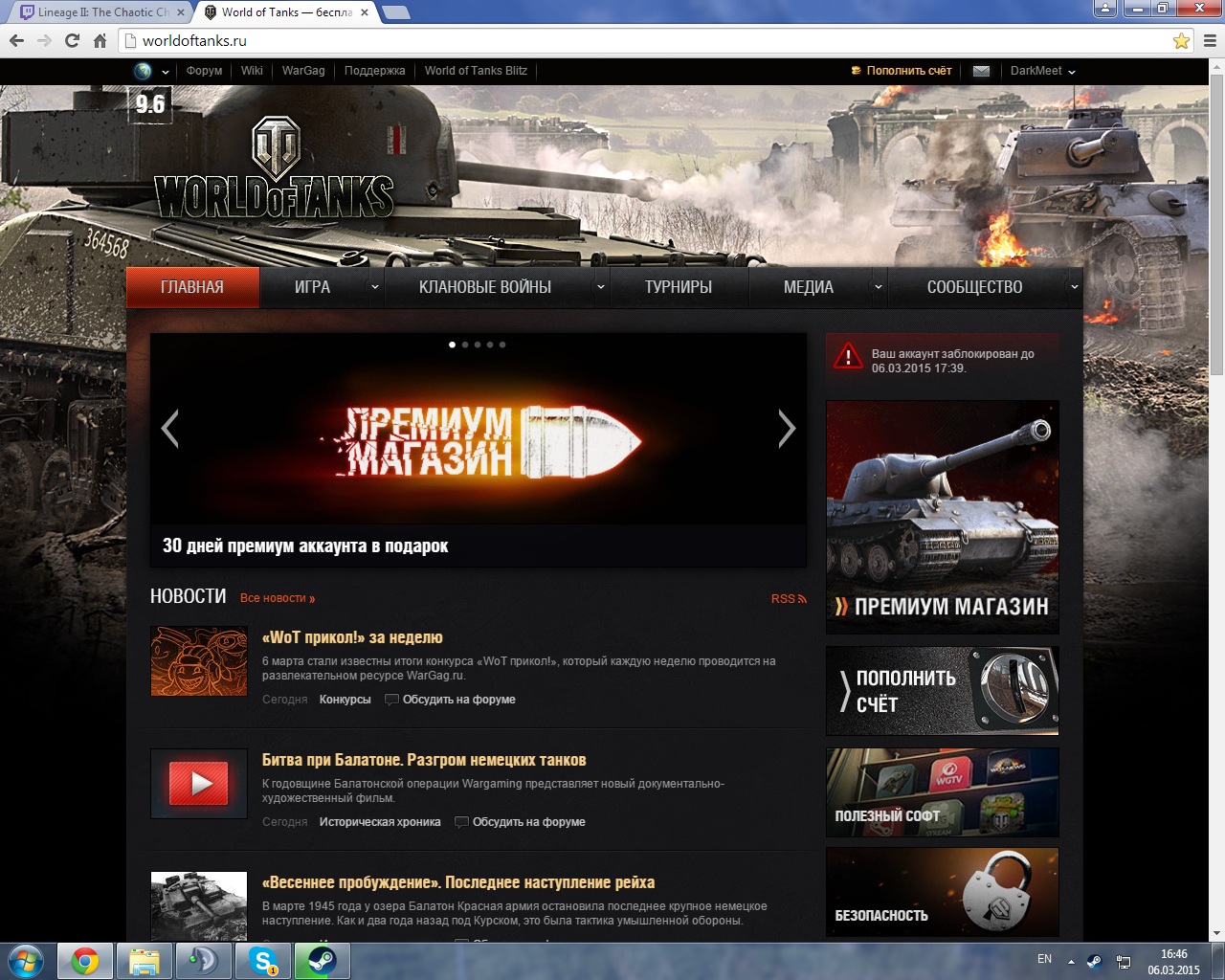Open the DarkMeet account dropdown
1225x980 pixels.
click(1043, 71)
